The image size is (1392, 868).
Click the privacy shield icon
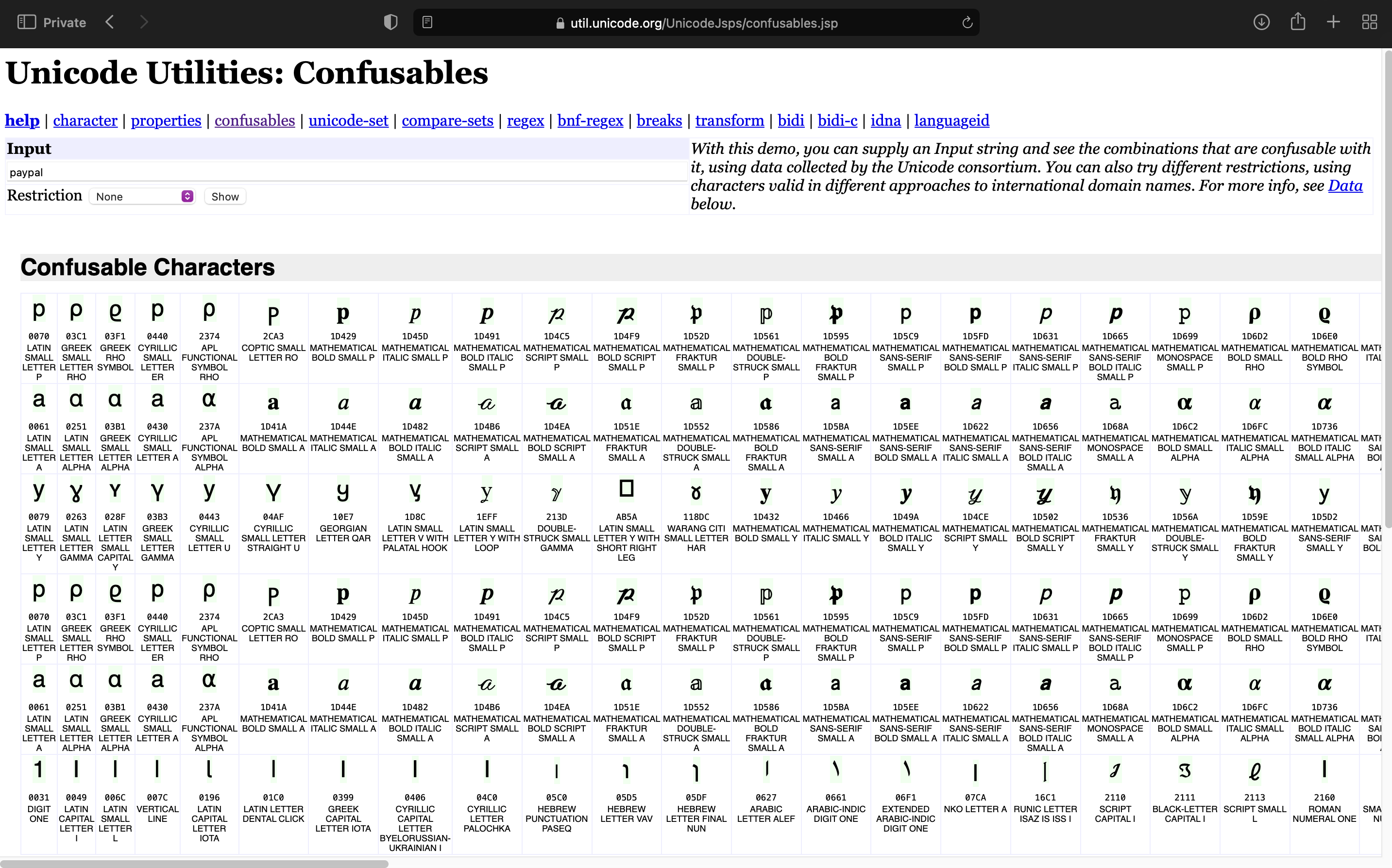coord(390,22)
